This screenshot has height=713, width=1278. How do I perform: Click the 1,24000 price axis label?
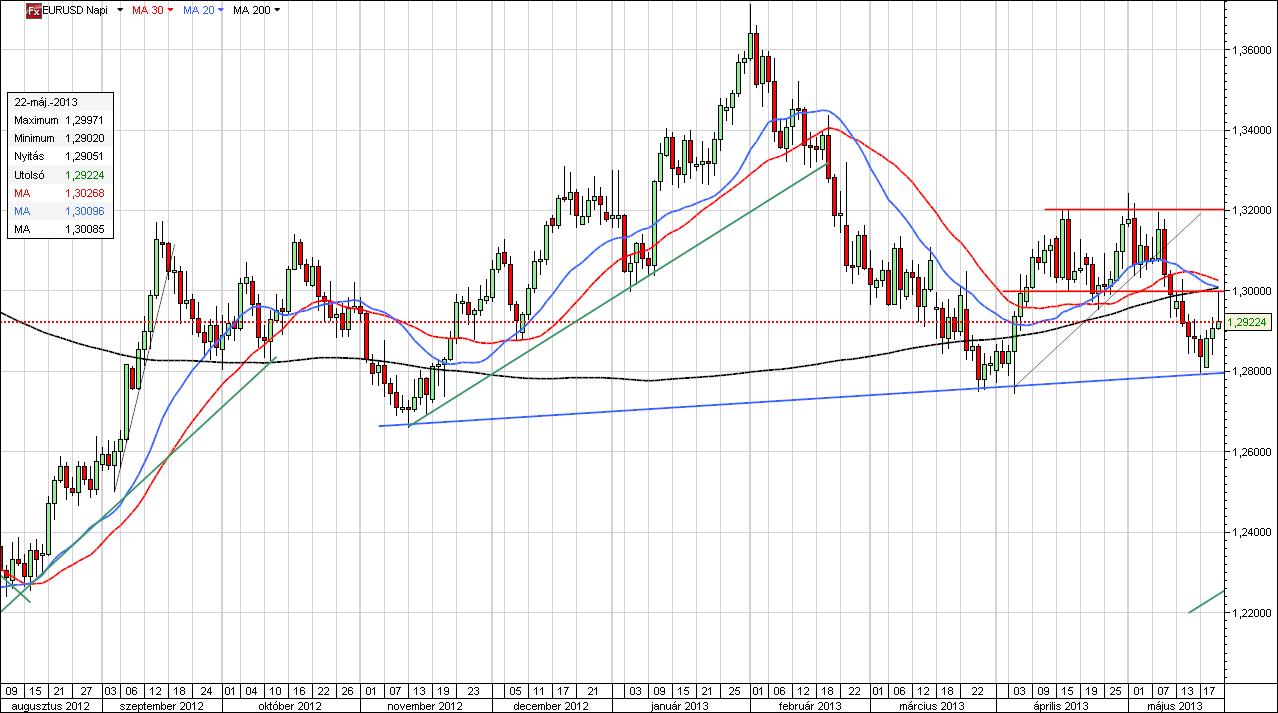pyautogui.click(x=1250, y=533)
